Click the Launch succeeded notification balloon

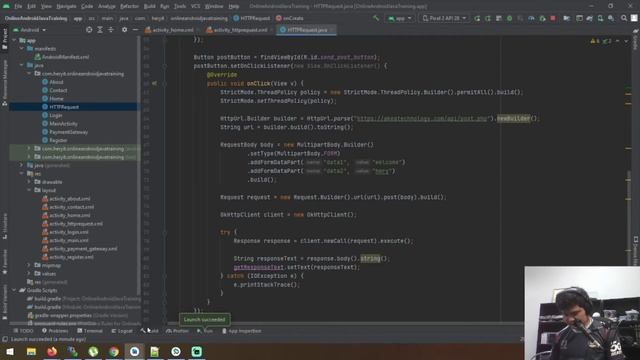pos(204,319)
